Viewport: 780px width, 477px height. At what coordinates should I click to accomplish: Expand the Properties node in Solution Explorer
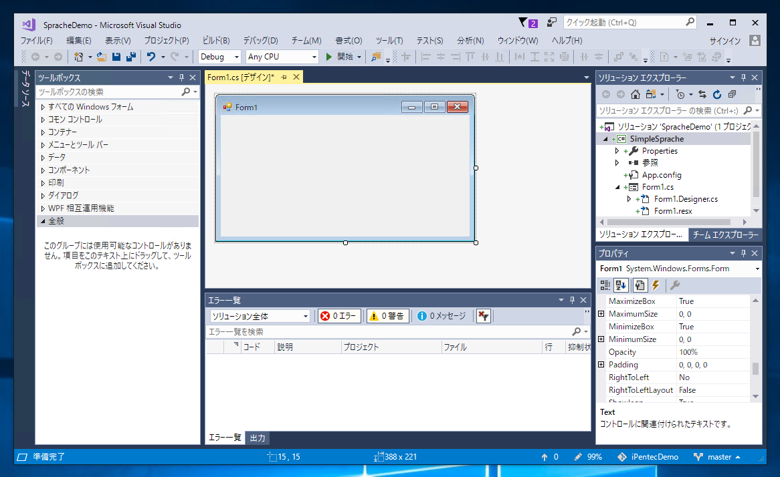pos(617,151)
